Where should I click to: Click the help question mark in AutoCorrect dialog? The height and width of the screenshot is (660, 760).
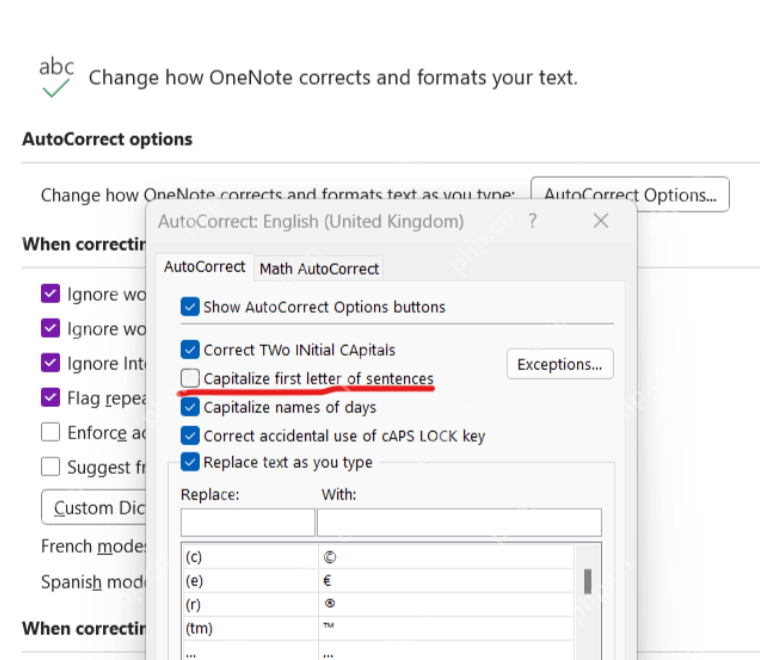click(533, 221)
